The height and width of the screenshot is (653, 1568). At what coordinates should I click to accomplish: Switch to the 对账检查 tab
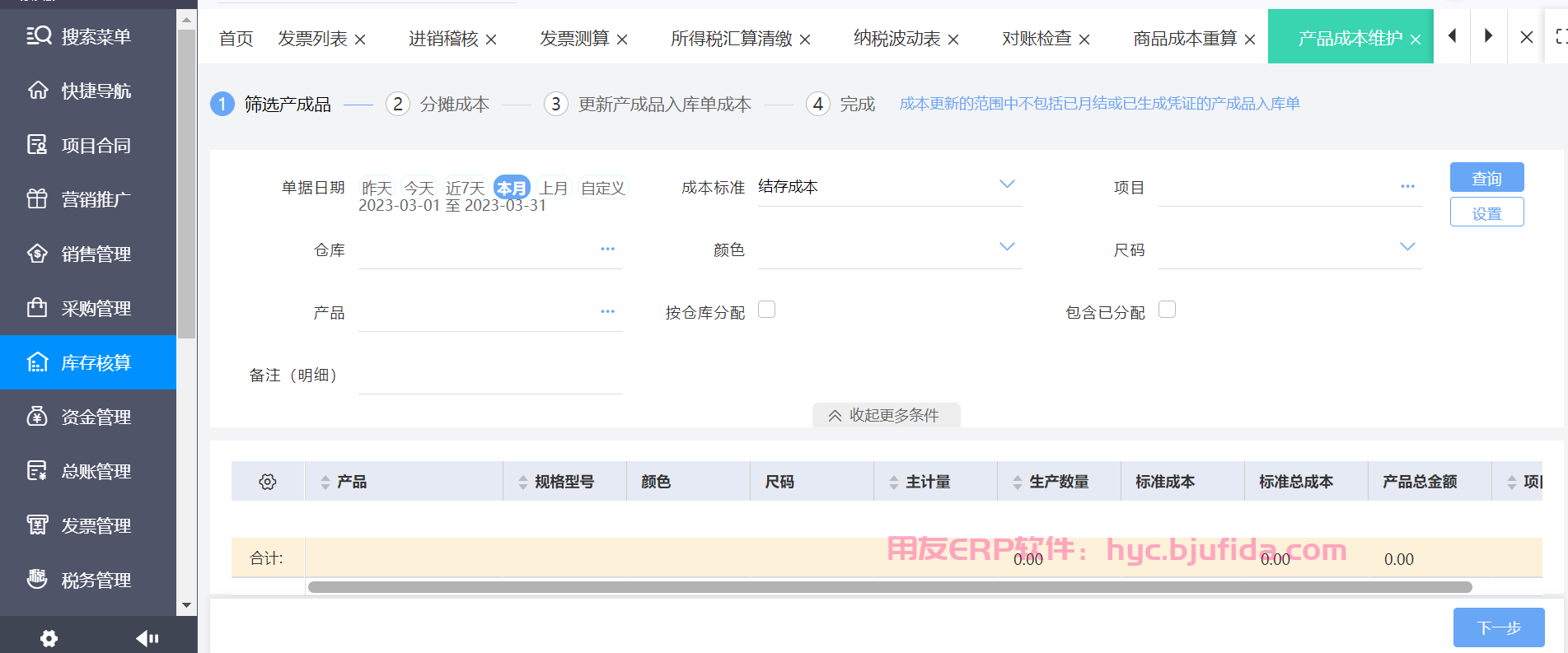pos(1037,39)
